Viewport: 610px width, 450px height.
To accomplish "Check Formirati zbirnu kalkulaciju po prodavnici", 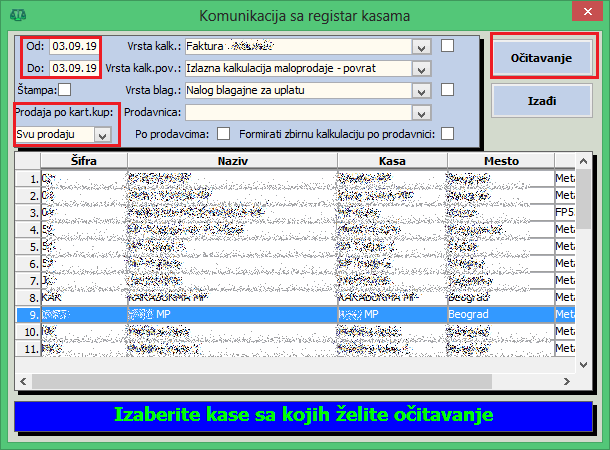I will [448, 133].
